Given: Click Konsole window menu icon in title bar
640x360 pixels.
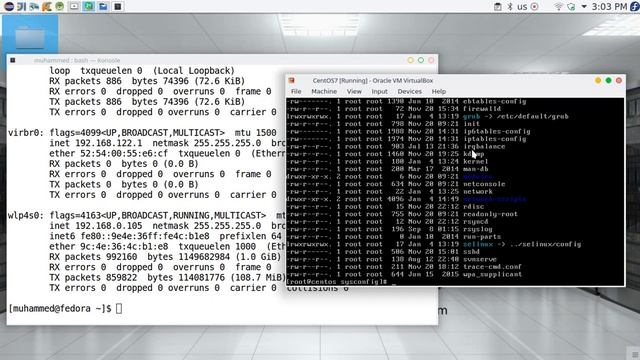Looking at the screenshot, I should (x=13, y=60).
